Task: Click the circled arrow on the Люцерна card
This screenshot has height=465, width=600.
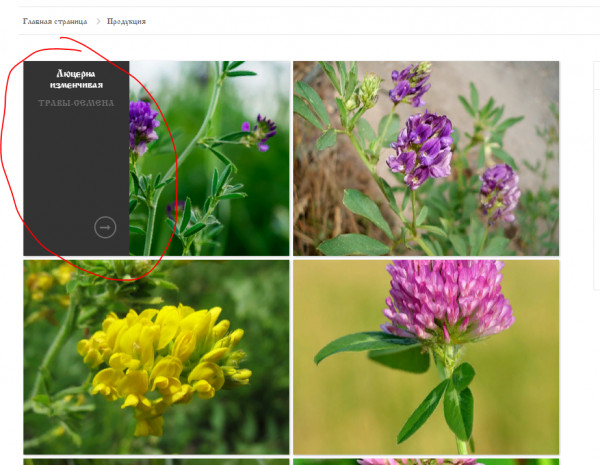Action: 105,227
